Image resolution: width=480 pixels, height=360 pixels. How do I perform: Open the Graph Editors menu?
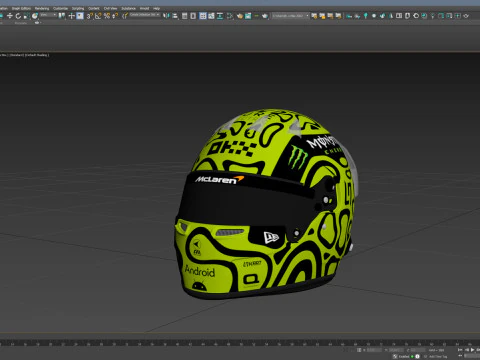pos(21,8)
